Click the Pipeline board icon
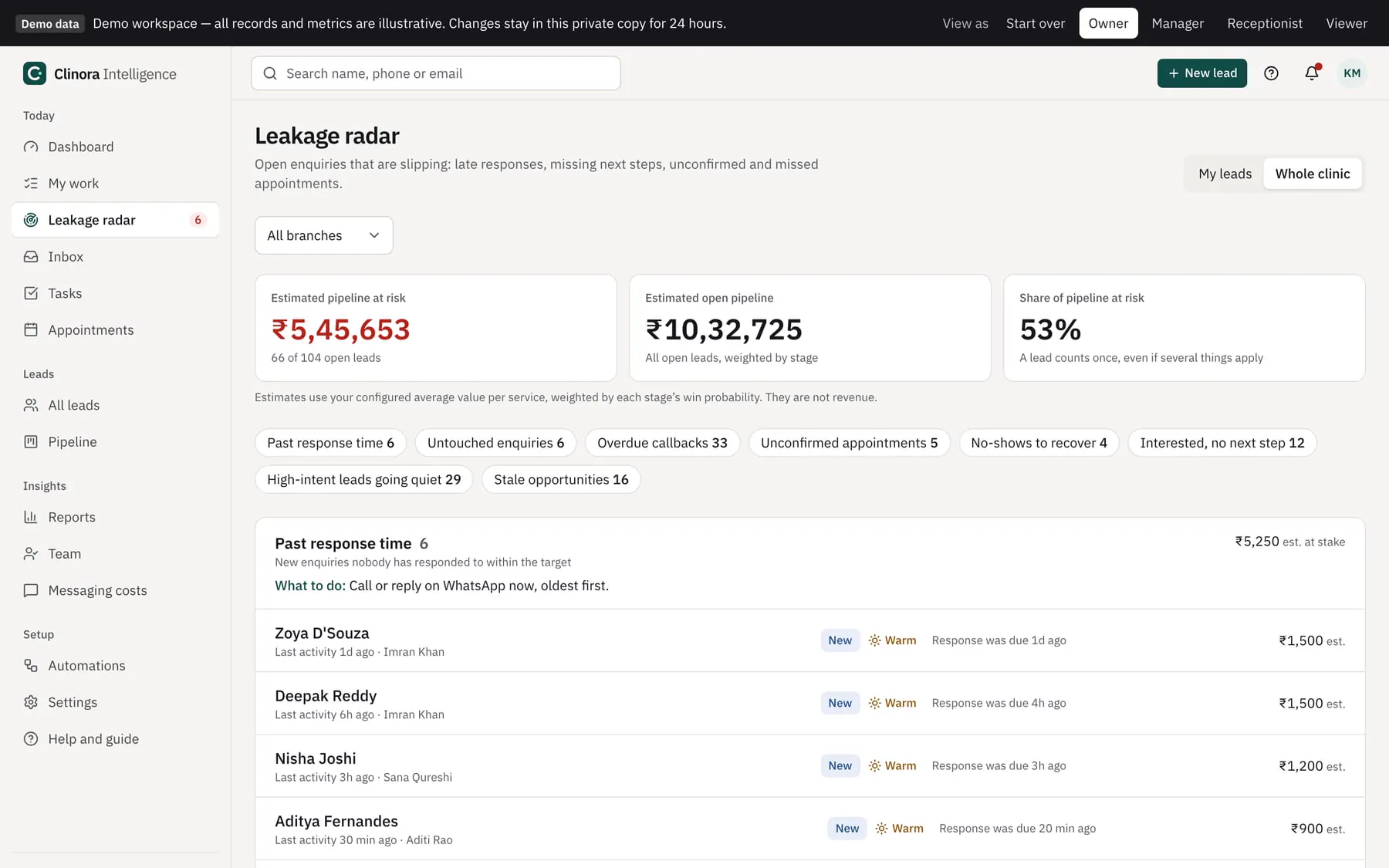This screenshot has width=1389, height=868. tap(31, 442)
